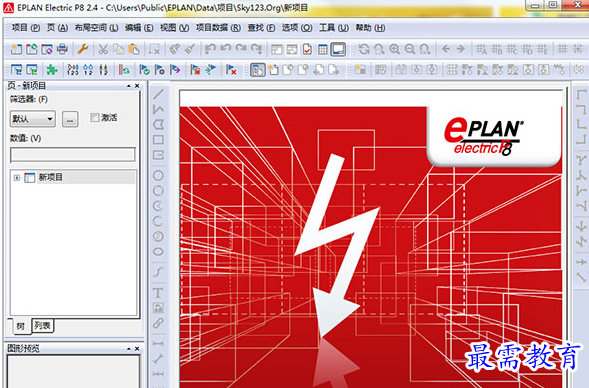Open the 项目数据 (R) menu
Viewport: 589px width, 388px height.
pos(218,28)
